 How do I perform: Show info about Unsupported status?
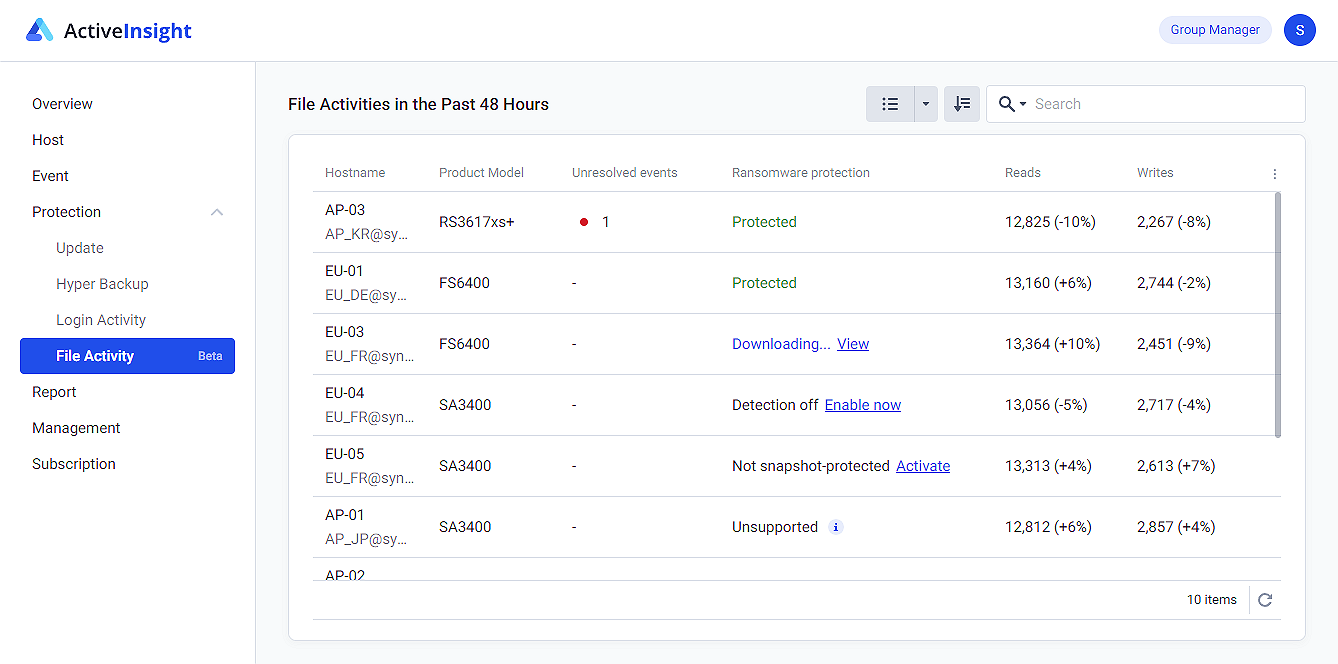tap(836, 527)
